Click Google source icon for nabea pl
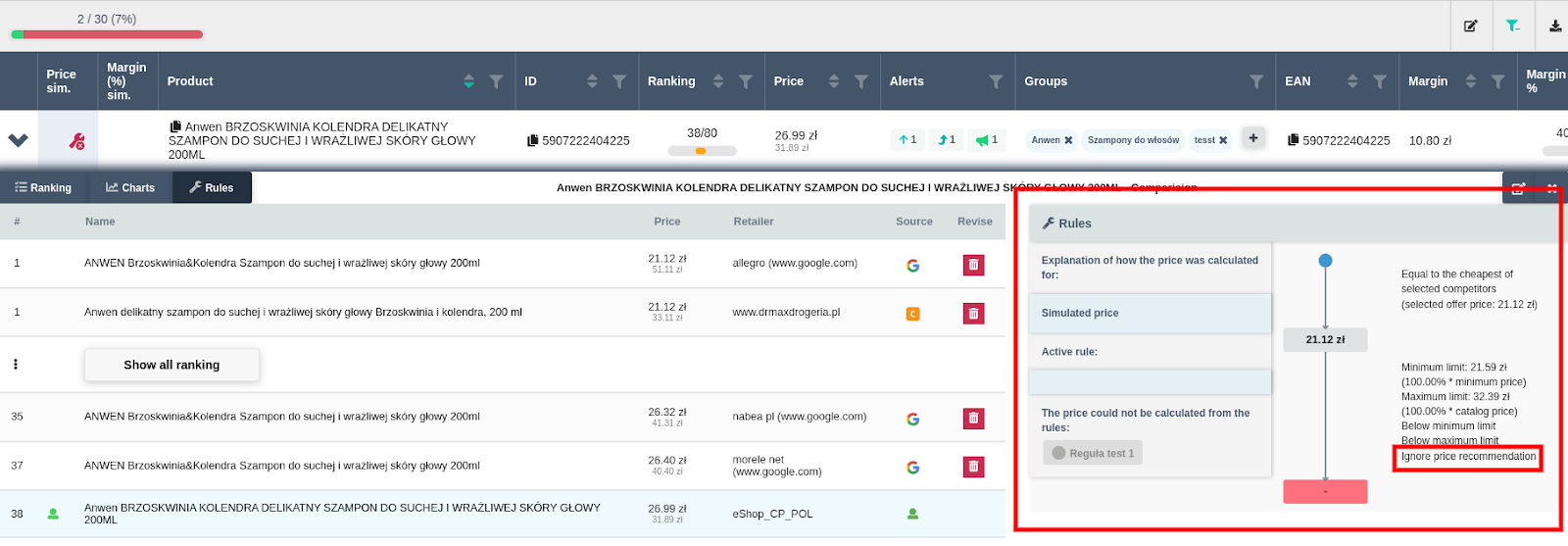The image size is (1568, 546). pyautogui.click(x=912, y=419)
